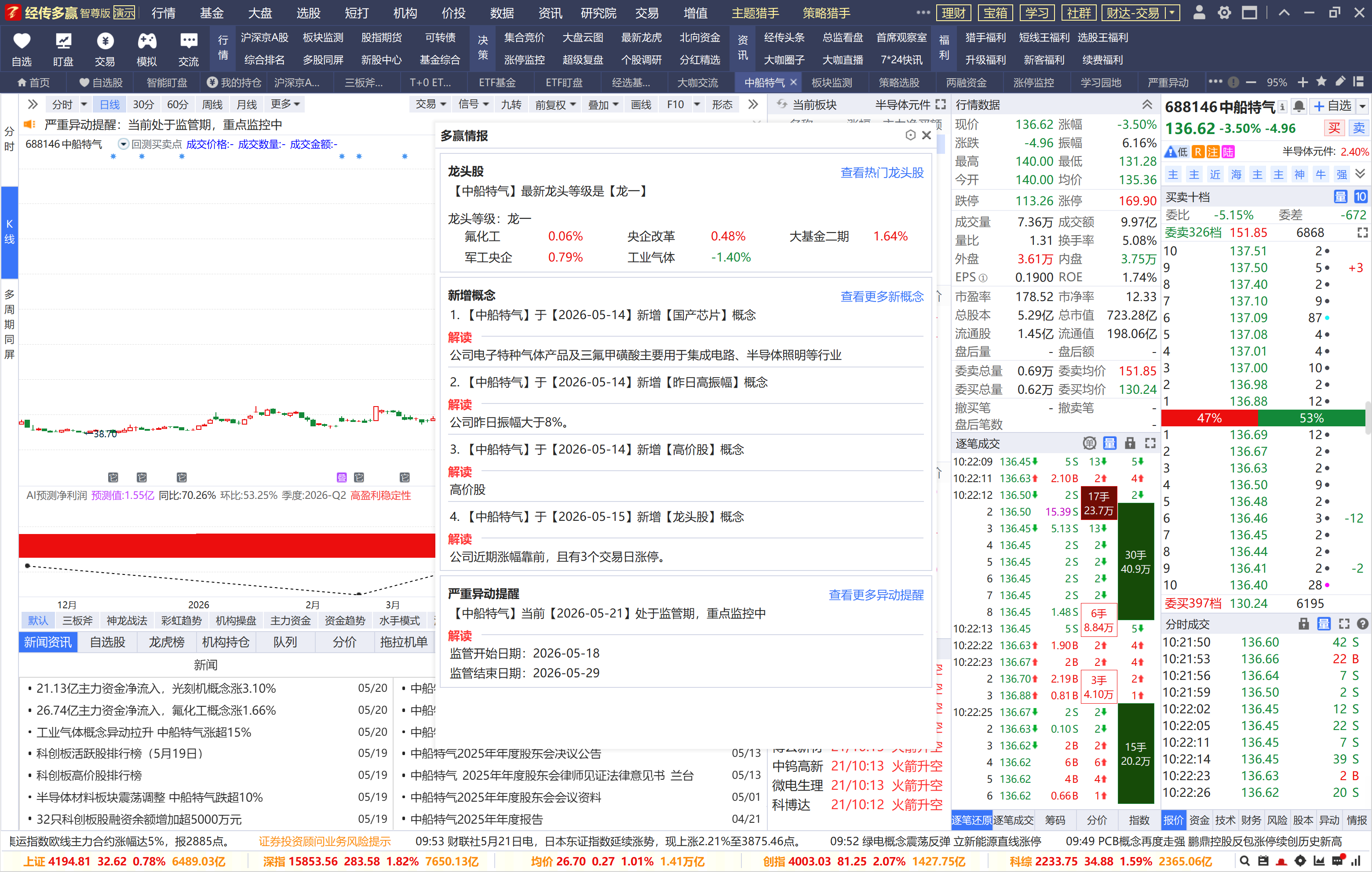Maximize 逐笔成交 panel with fullscreen icon
This screenshot has height=872, width=1372.
[x=1150, y=443]
